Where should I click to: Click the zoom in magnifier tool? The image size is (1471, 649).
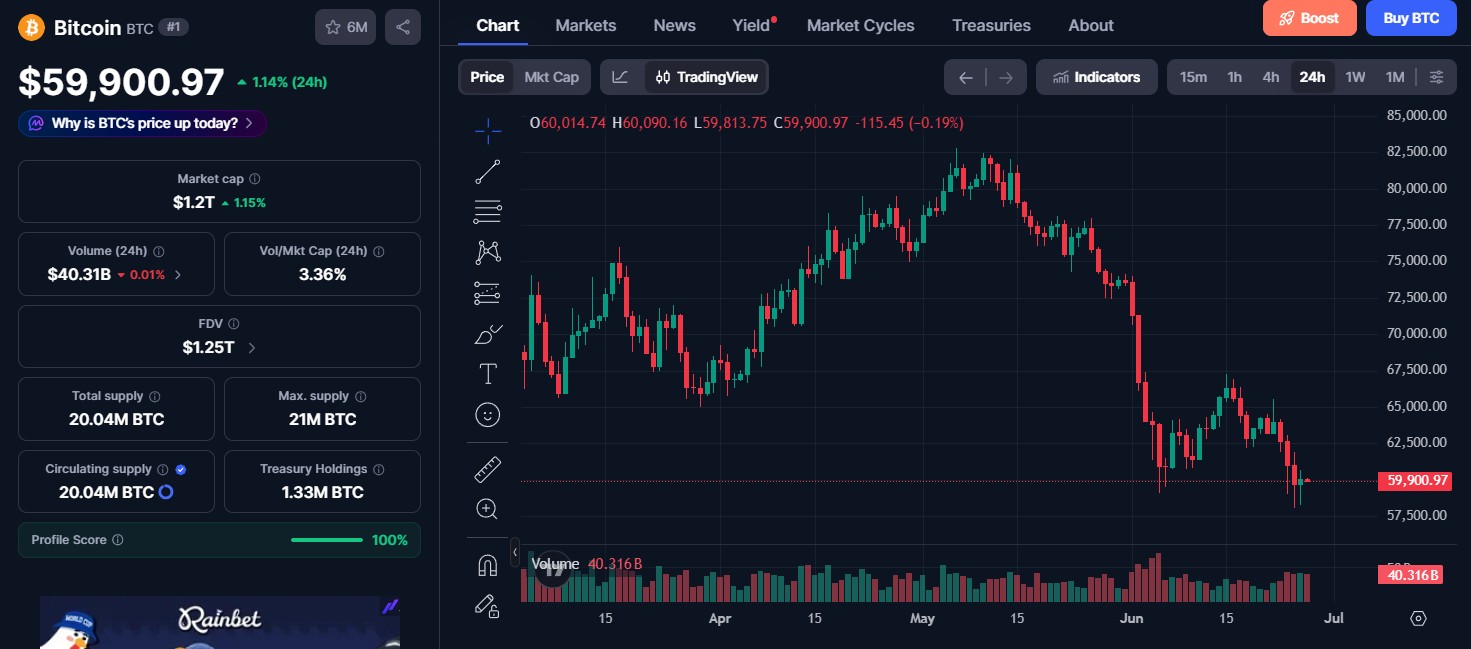pyautogui.click(x=488, y=509)
